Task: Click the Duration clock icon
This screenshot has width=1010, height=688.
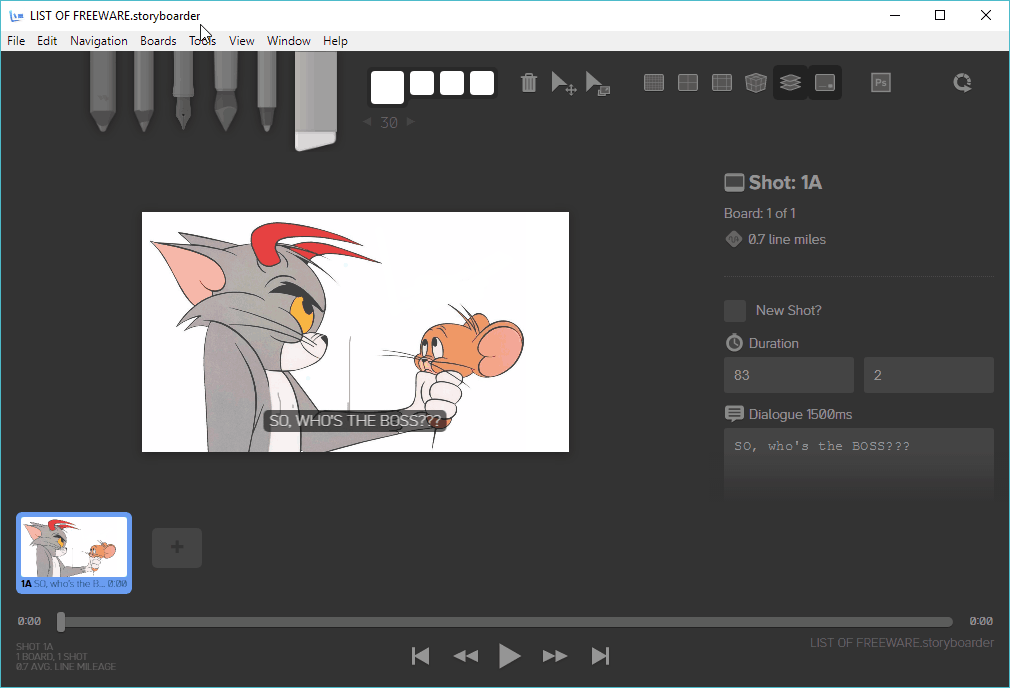Action: pyautogui.click(x=734, y=343)
